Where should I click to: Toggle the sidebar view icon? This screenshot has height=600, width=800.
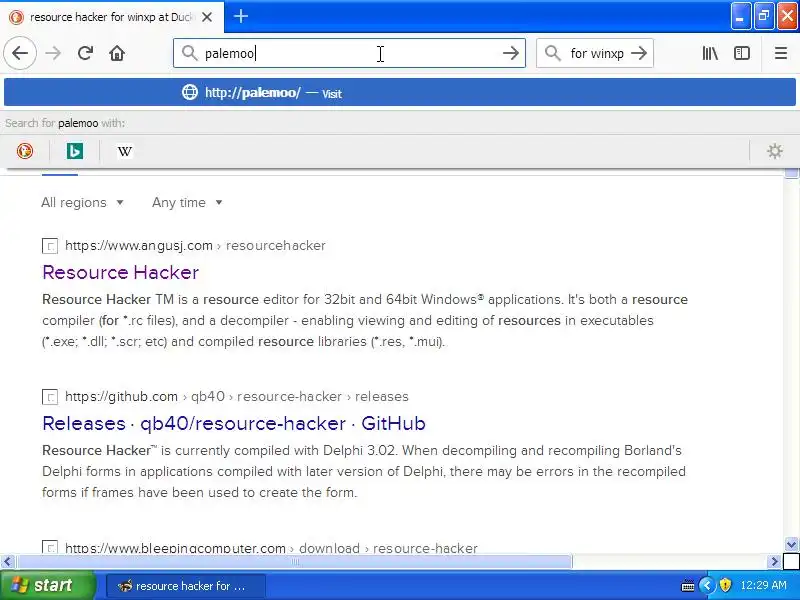pos(742,53)
